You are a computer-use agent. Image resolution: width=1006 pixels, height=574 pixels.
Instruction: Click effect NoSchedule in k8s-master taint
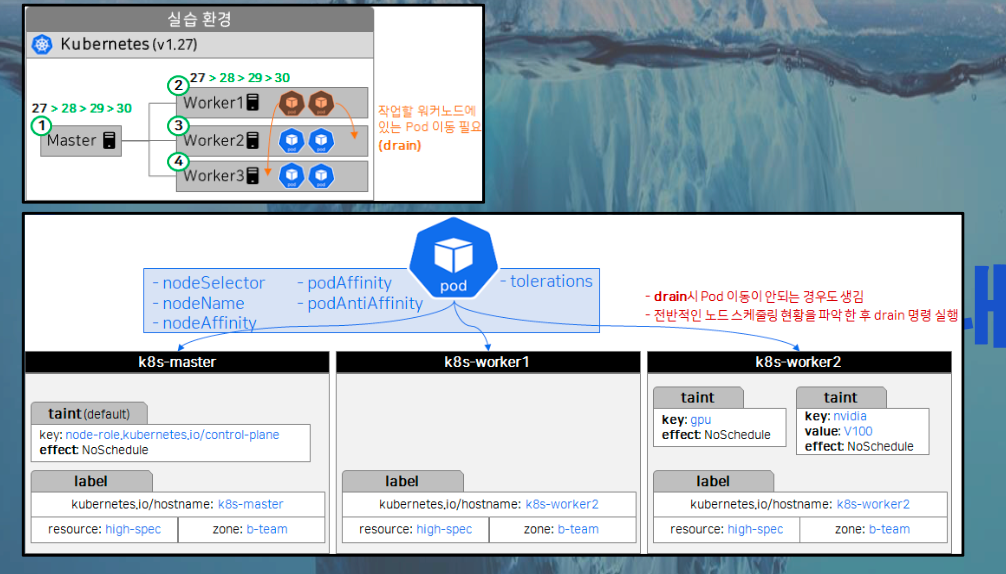coord(94,450)
